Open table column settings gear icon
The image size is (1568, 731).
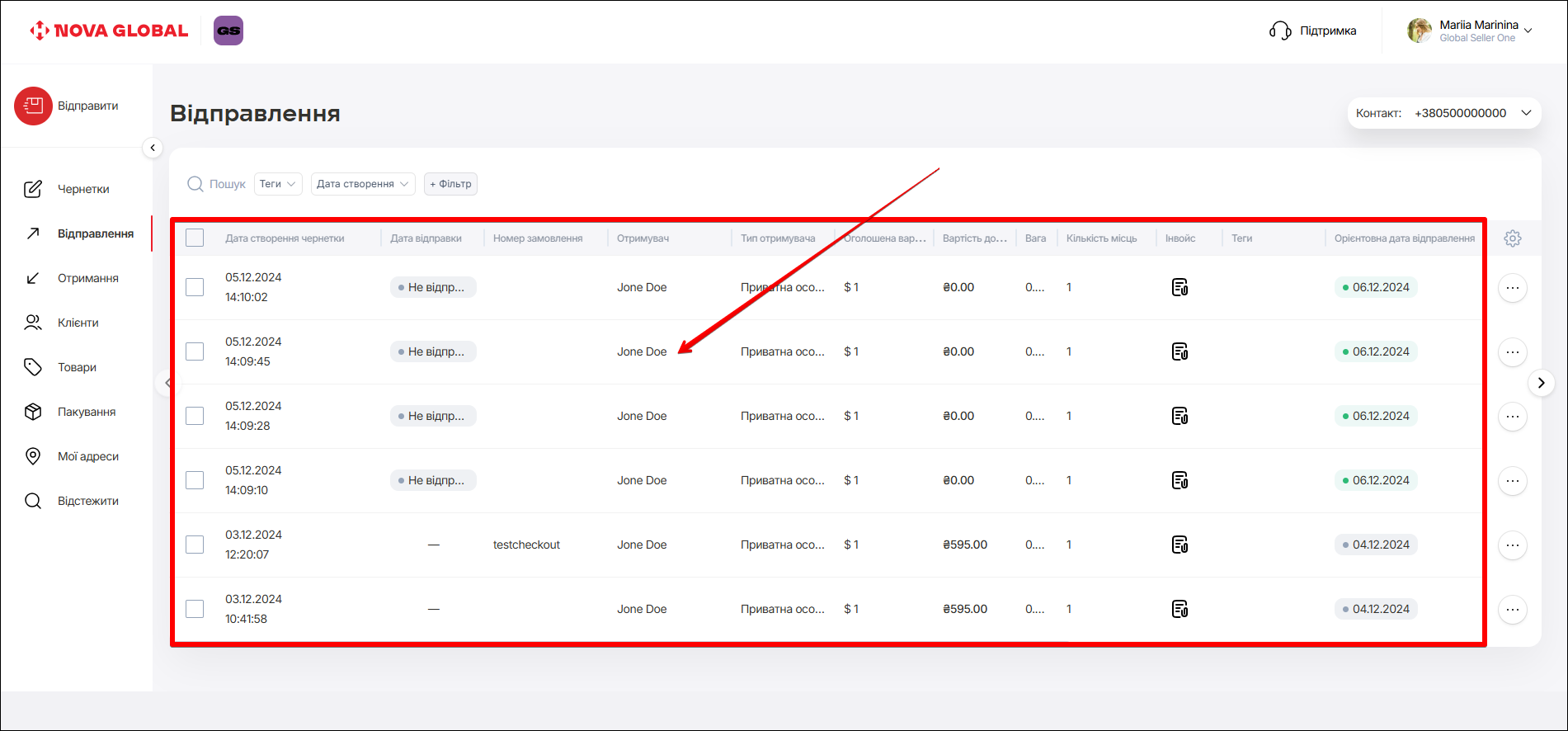click(x=1512, y=238)
